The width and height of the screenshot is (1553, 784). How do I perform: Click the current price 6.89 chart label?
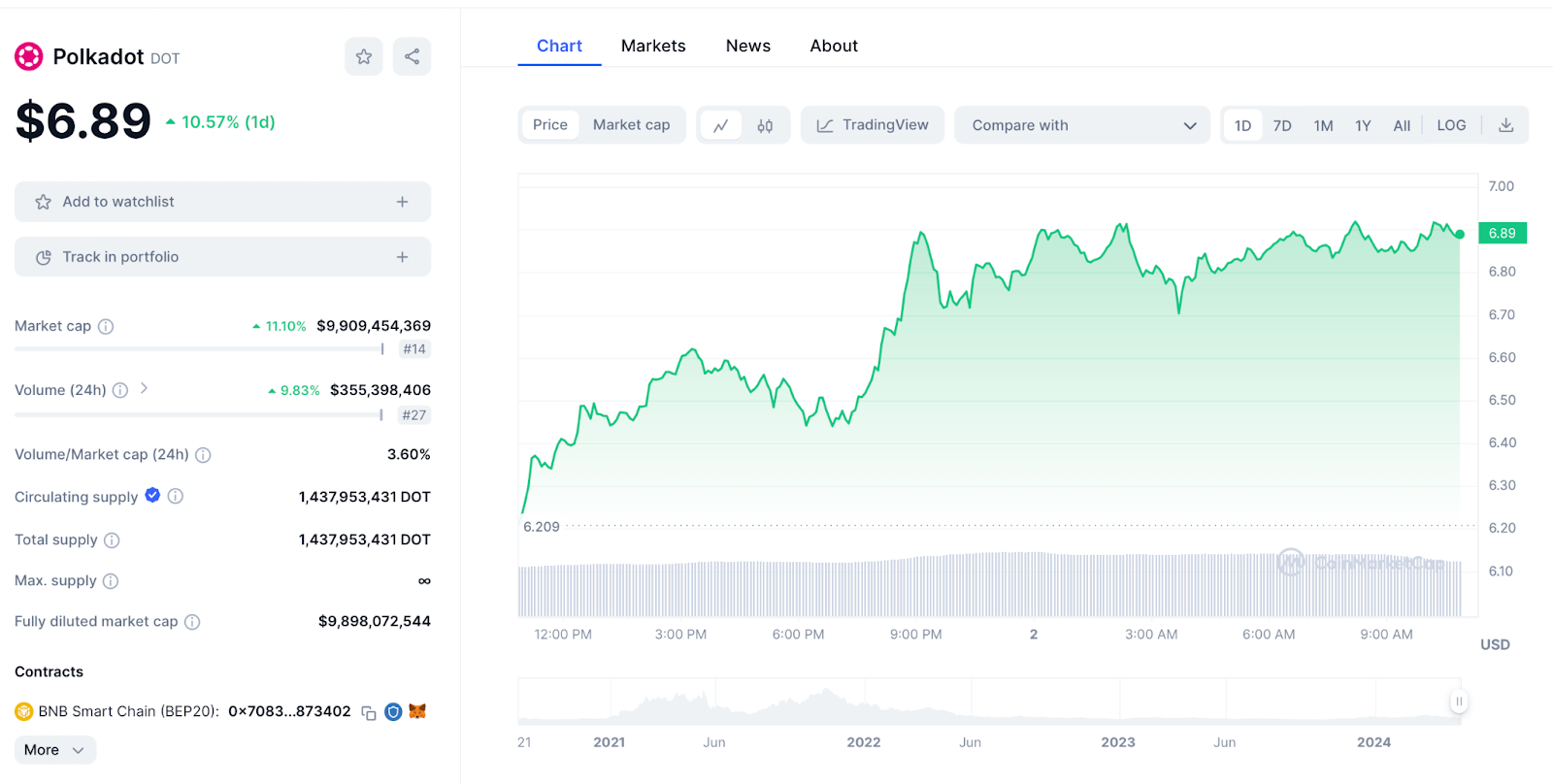tap(1503, 234)
